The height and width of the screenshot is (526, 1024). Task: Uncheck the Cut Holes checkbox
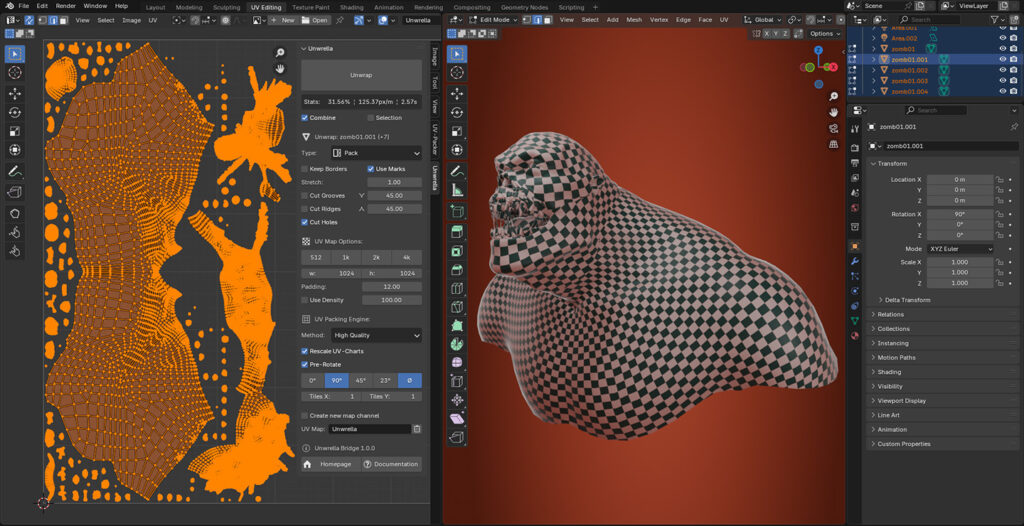pos(304,222)
